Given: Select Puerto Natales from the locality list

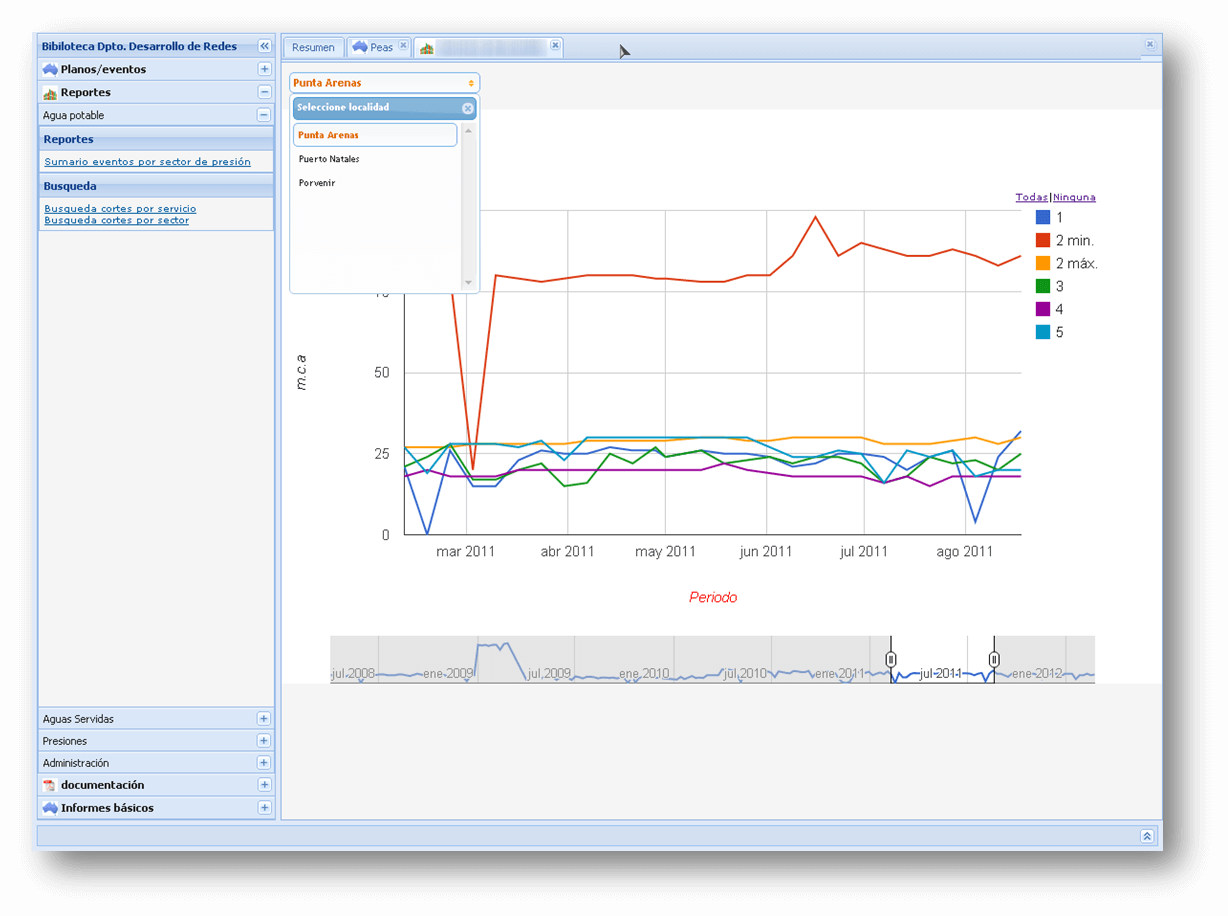Looking at the screenshot, I should [x=329, y=159].
